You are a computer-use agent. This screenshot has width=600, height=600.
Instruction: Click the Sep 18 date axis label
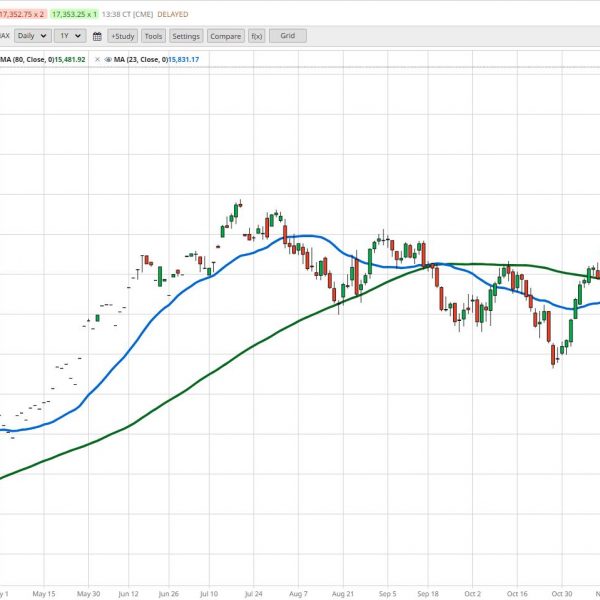[428, 593]
